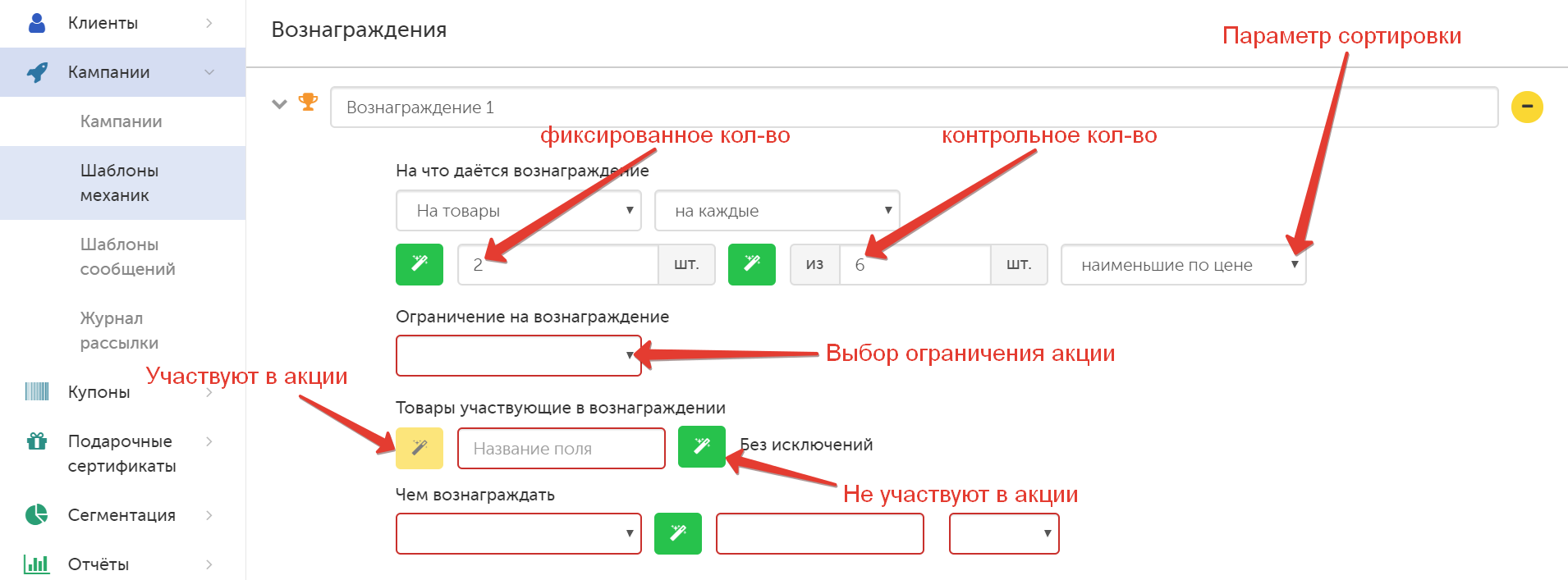
Task: Expand the Сегментация menu arrow
Action: click(x=209, y=515)
